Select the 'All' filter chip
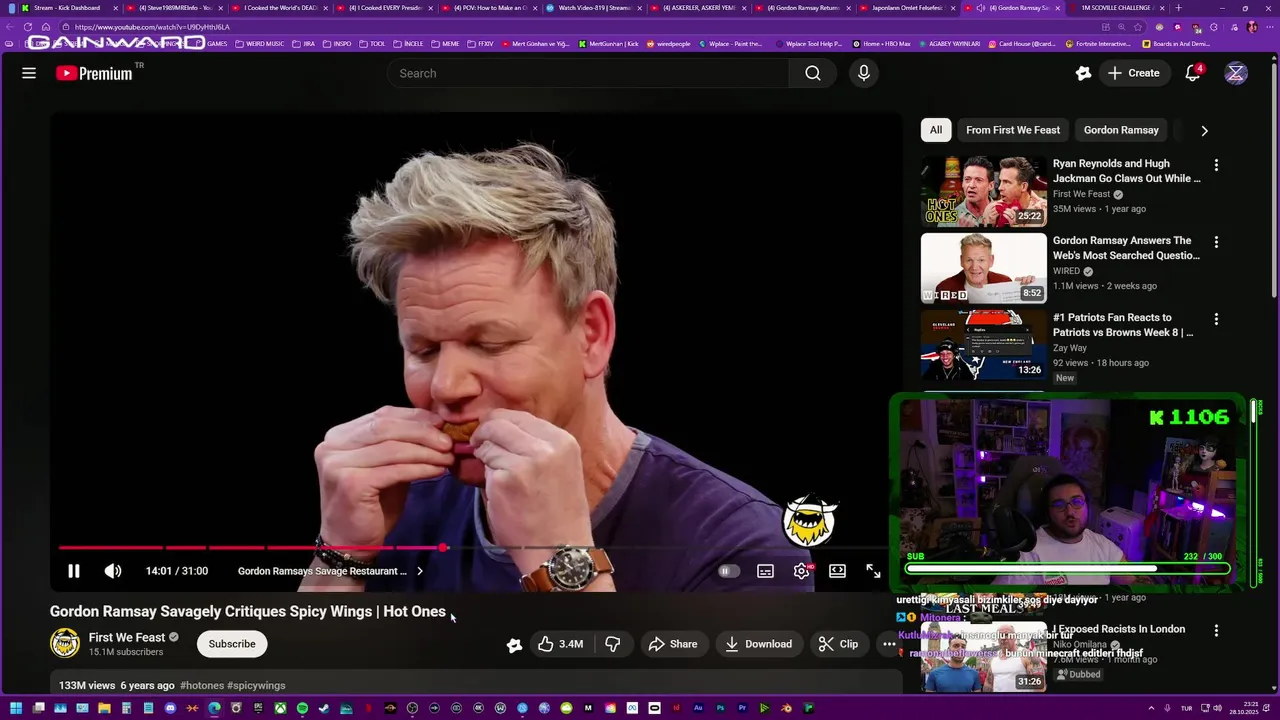This screenshot has height=720, width=1280. point(936,130)
